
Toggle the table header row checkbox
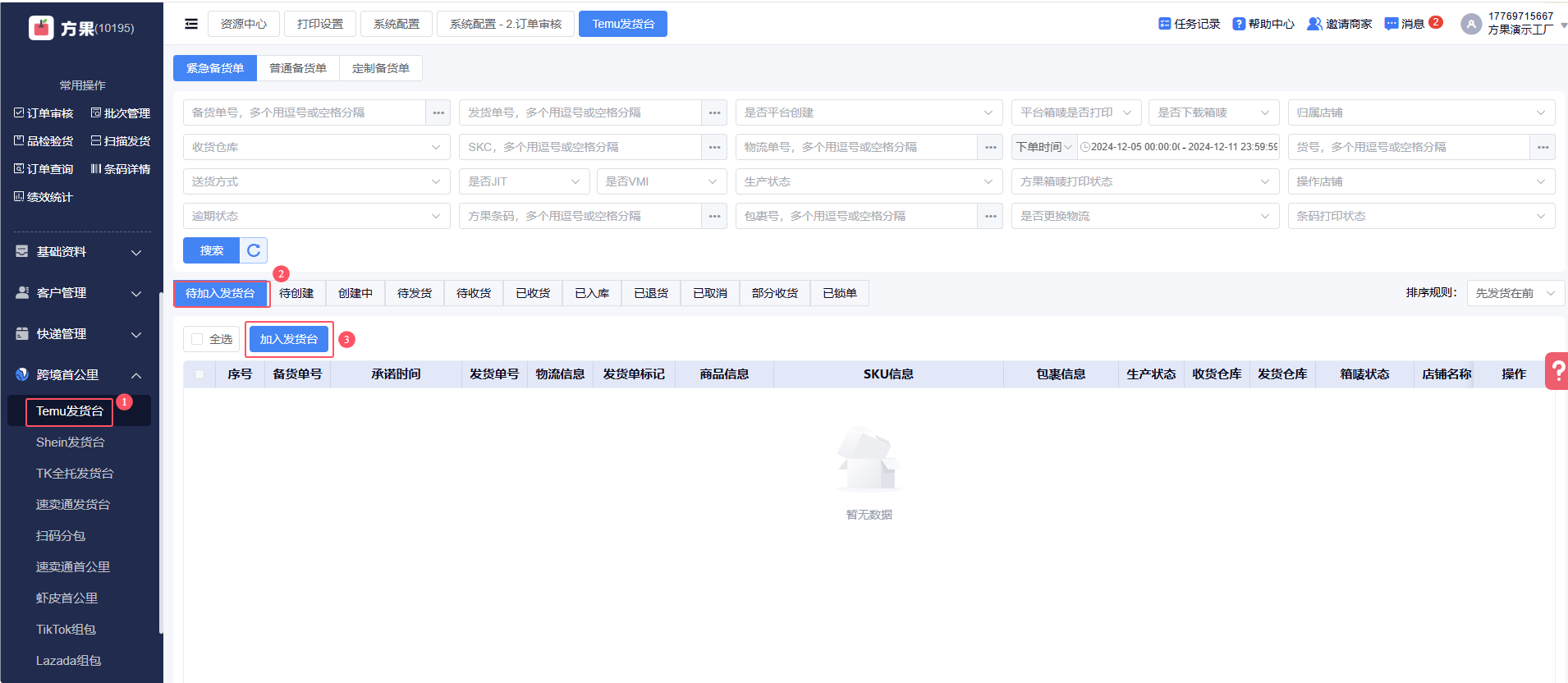[x=199, y=374]
